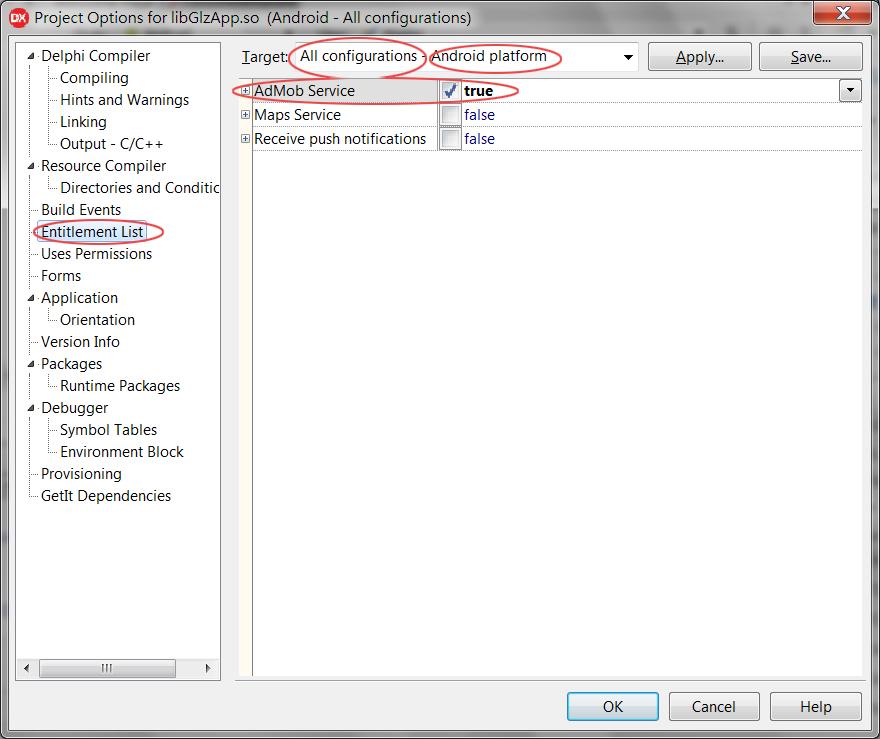Collapse the Delphi Compiler tree node
The height and width of the screenshot is (739, 880).
31,56
